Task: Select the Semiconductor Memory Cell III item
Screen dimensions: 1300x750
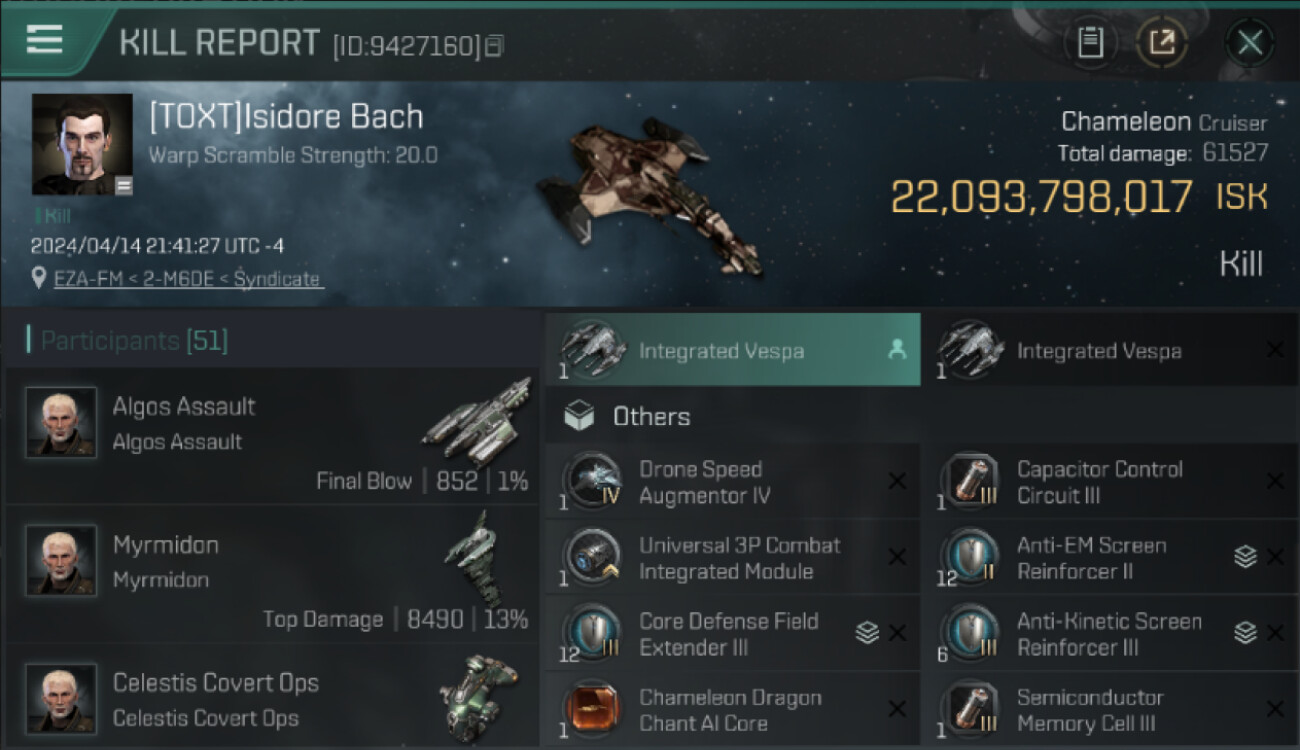Action: (x=1110, y=709)
